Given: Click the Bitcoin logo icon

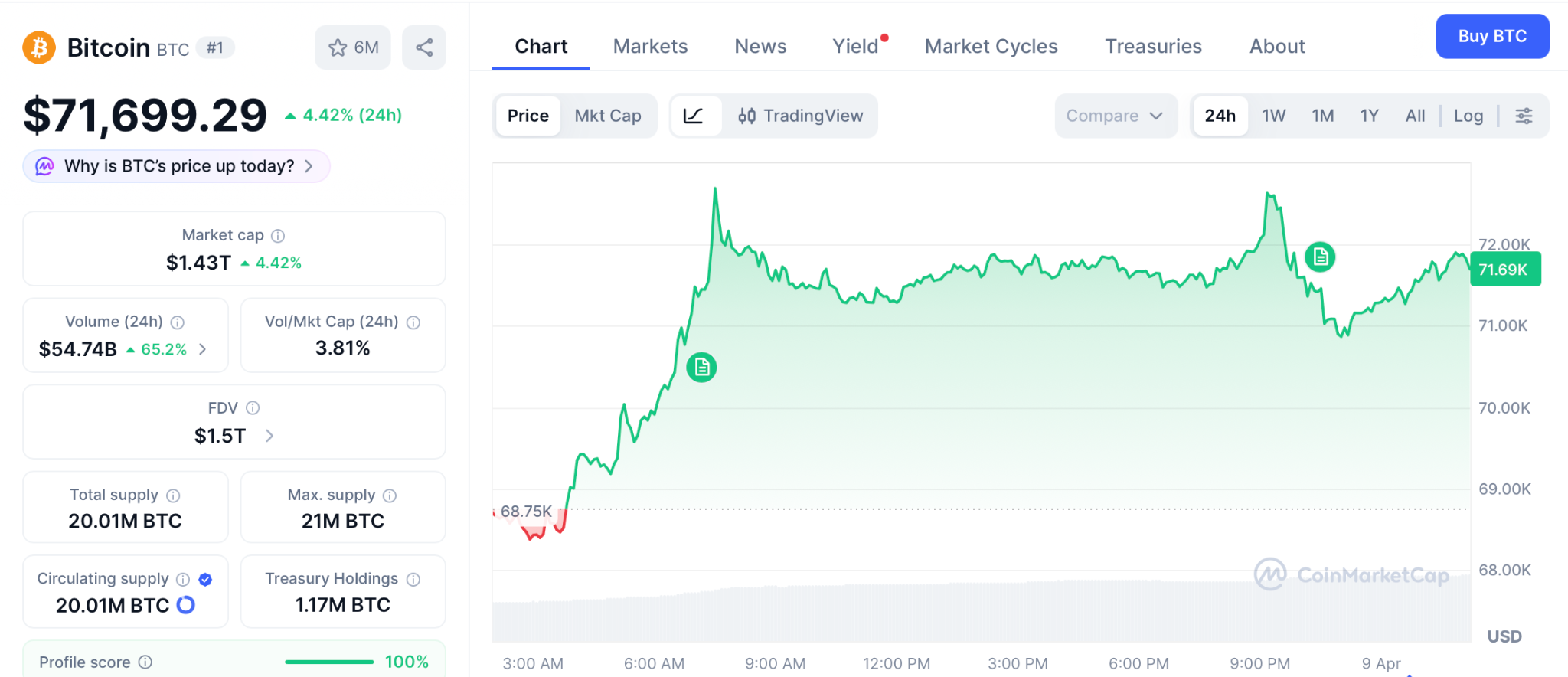Looking at the screenshot, I should [39, 47].
